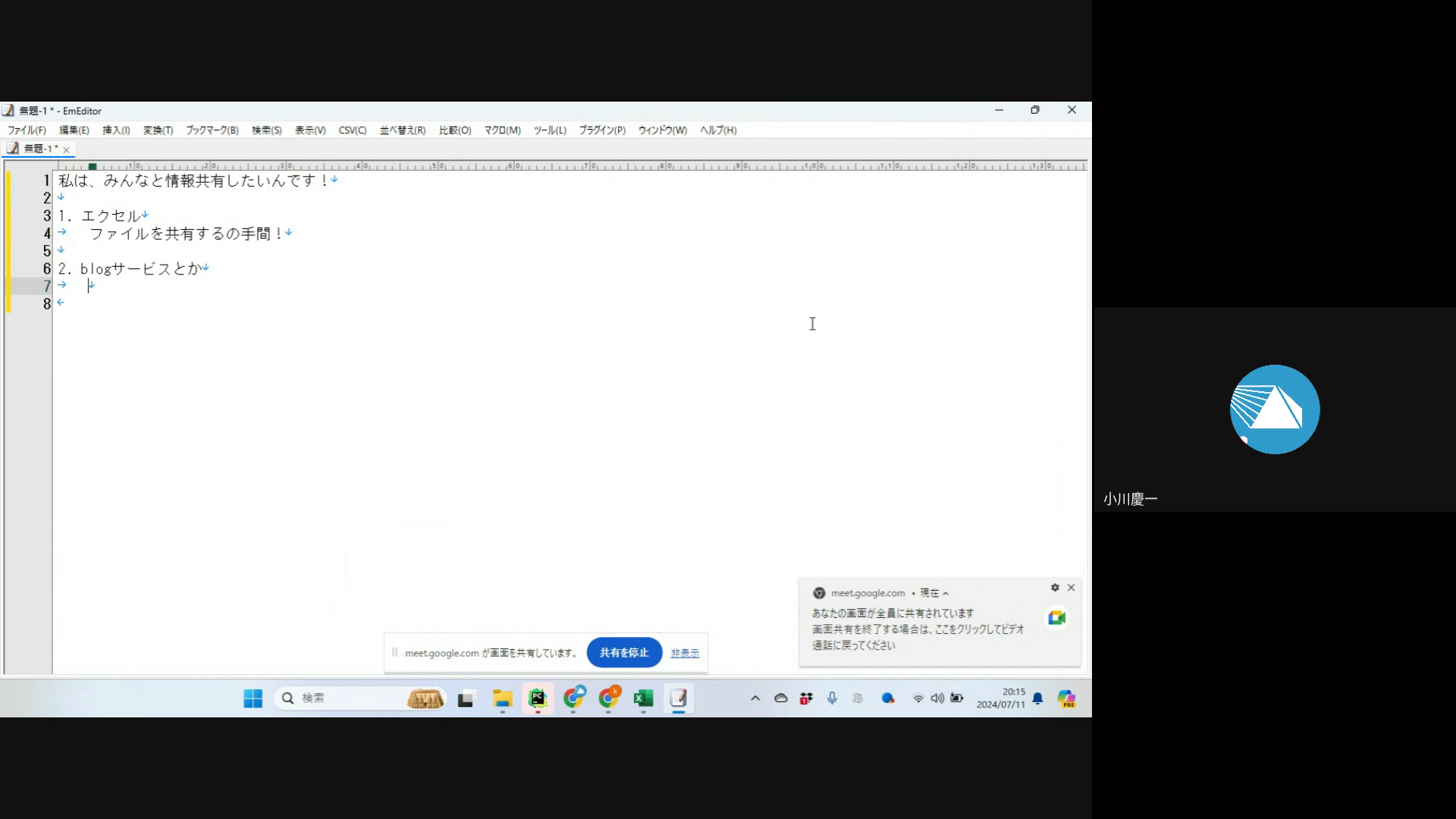
Task: Open File Explorer from the taskbar
Action: 502,698
